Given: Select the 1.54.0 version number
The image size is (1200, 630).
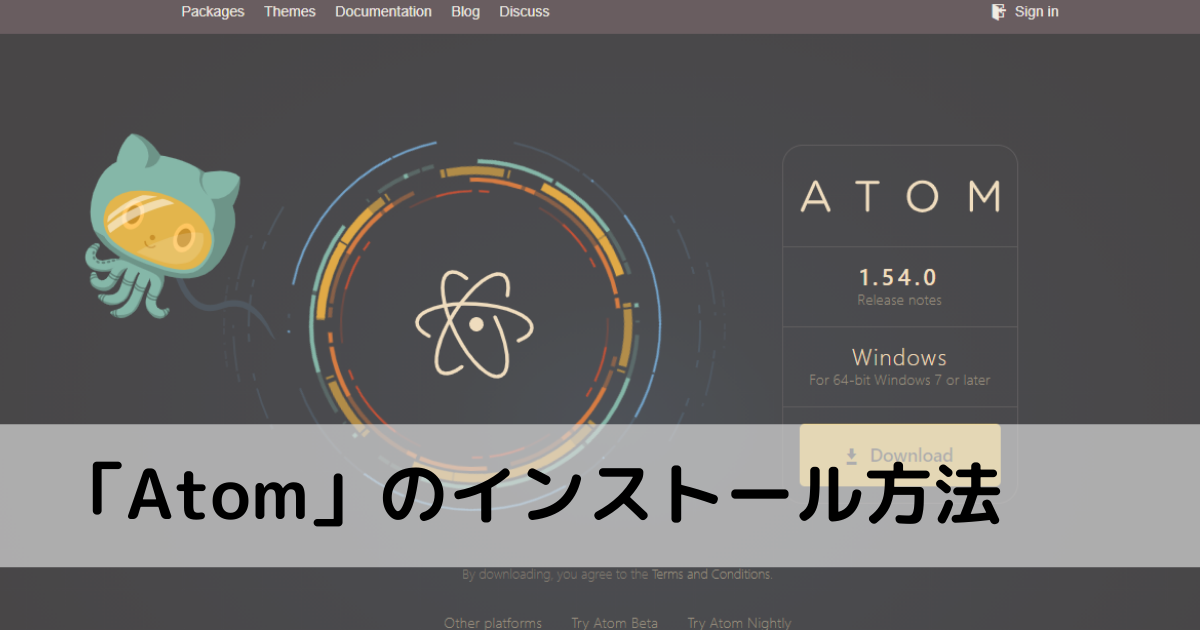Looking at the screenshot, I should pyautogui.click(x=898, y=278).
